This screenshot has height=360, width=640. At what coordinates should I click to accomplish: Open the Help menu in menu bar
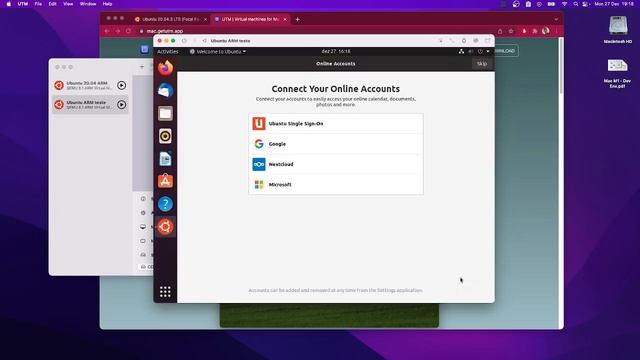(107, 4)
